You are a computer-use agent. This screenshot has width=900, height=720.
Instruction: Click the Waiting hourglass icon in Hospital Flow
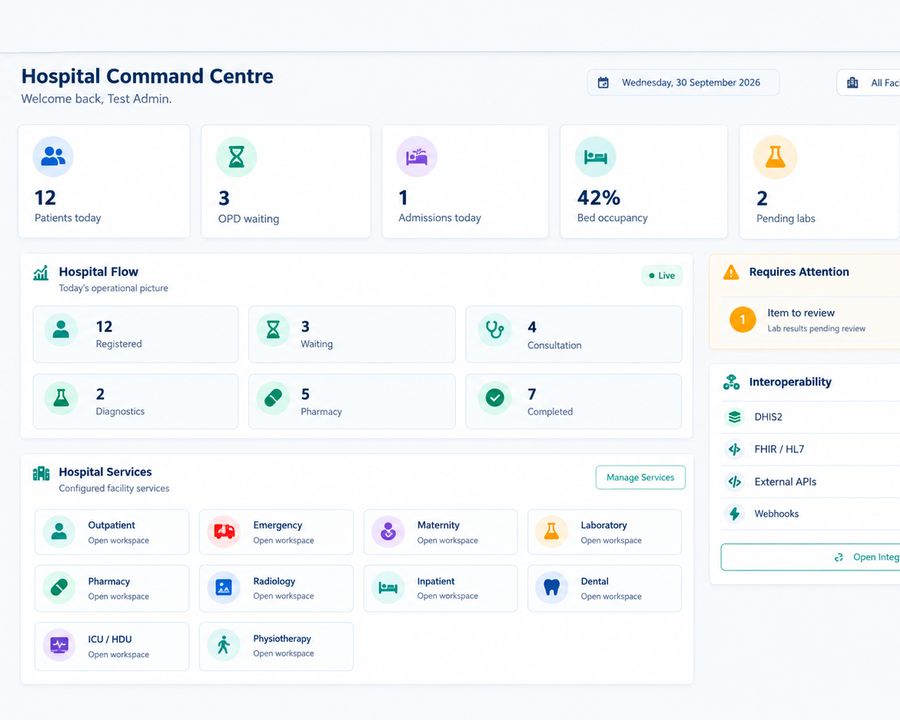tap(273, 330)
